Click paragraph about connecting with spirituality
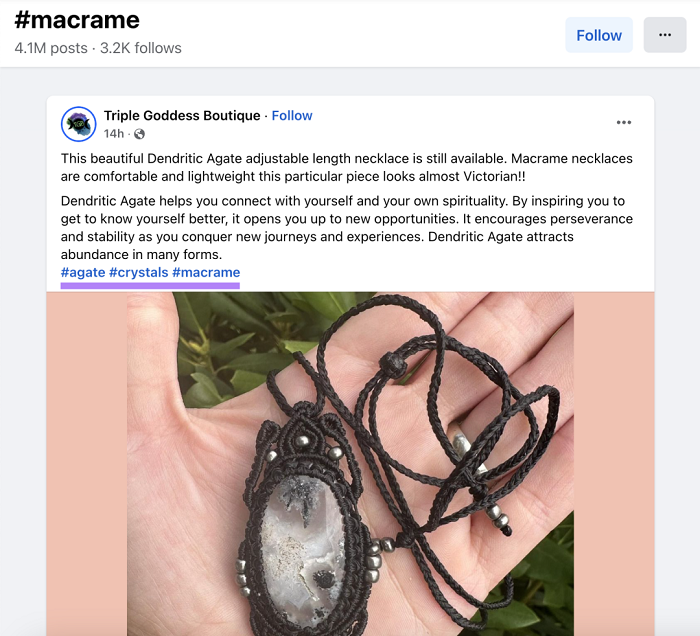 click(x=346, y=228)
